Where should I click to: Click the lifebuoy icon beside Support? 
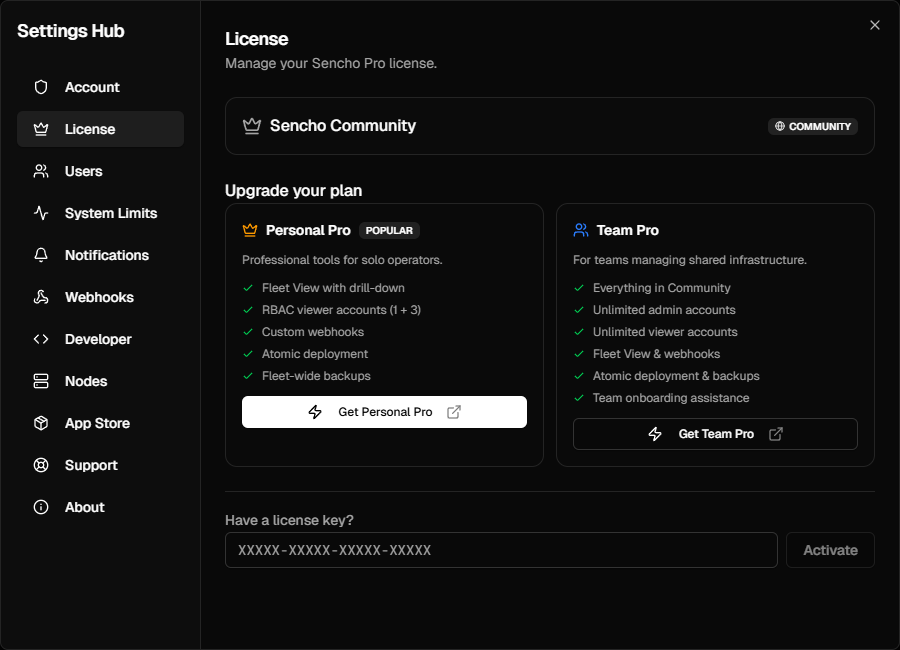point(41,465)
